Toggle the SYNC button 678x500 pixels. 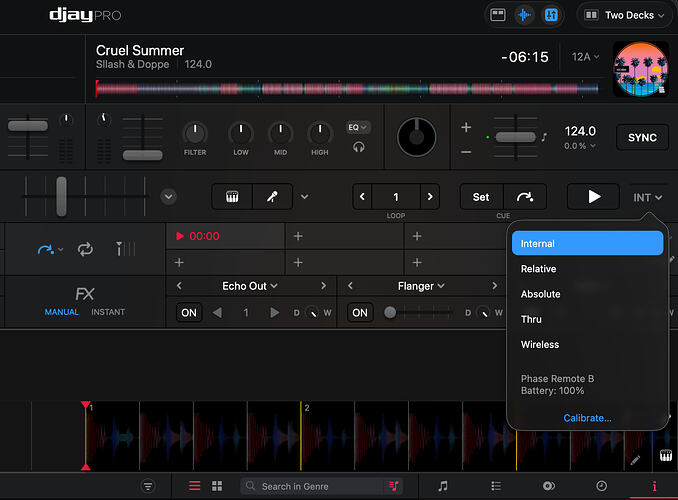coord(642,138)
